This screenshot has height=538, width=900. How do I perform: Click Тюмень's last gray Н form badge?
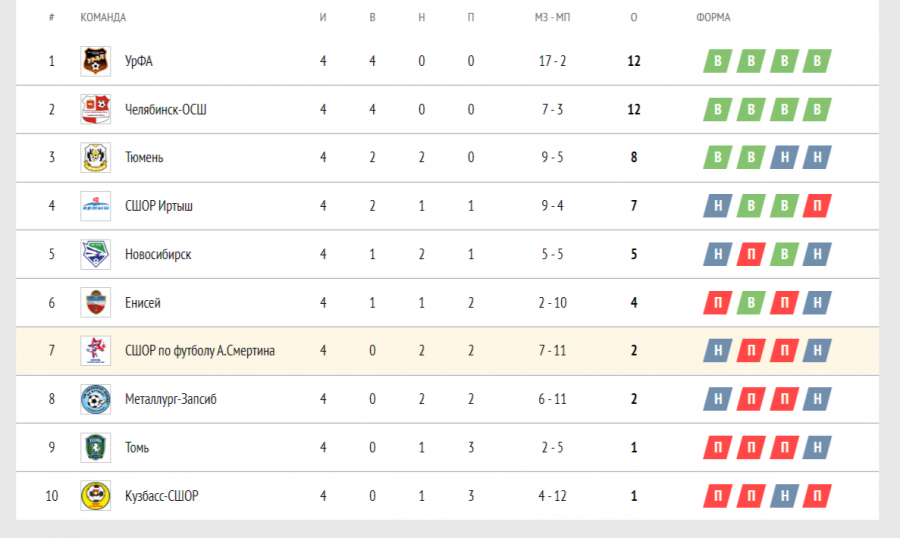818,157
